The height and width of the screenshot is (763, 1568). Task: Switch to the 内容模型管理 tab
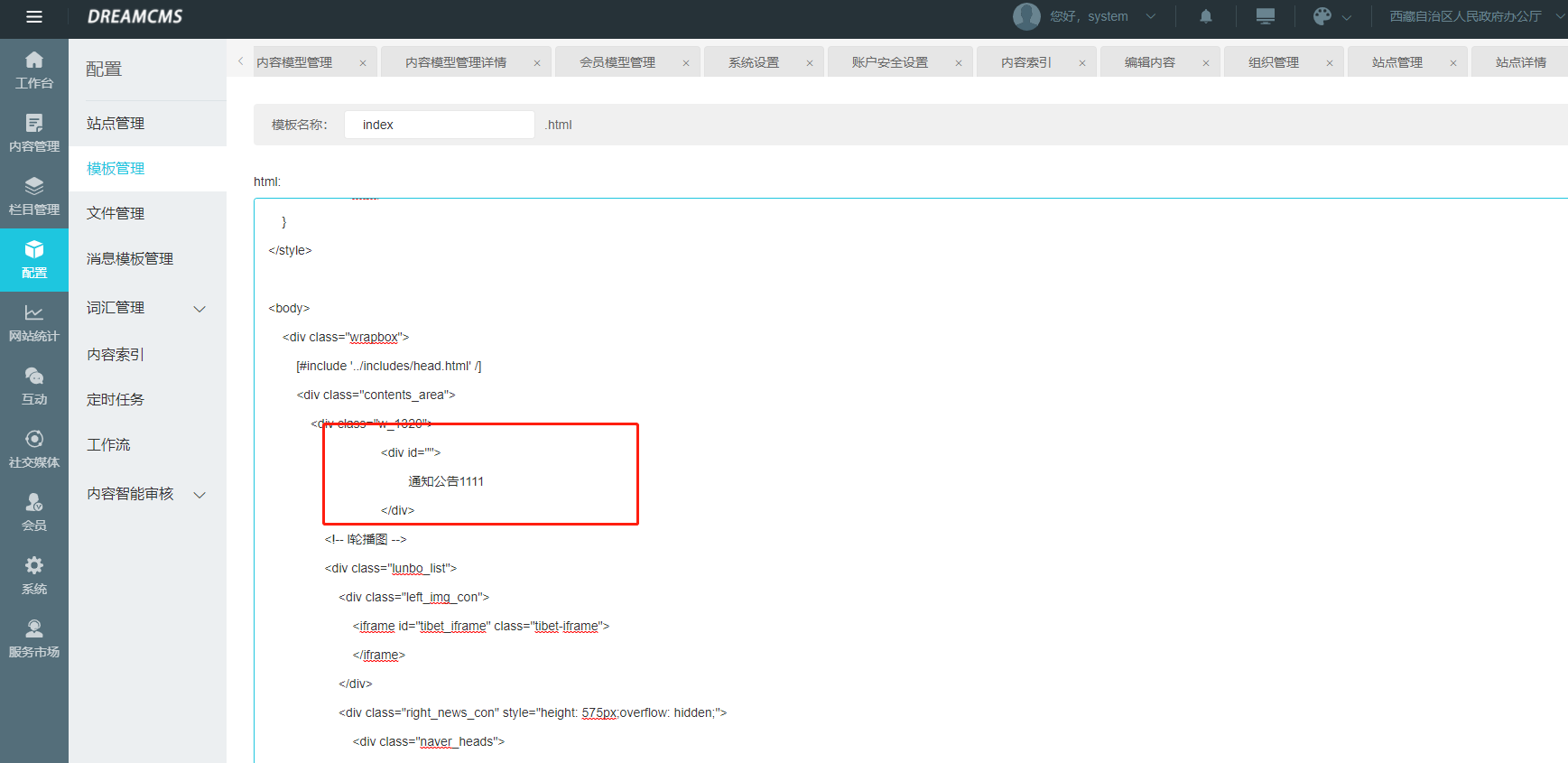click(x=294, y=62)
